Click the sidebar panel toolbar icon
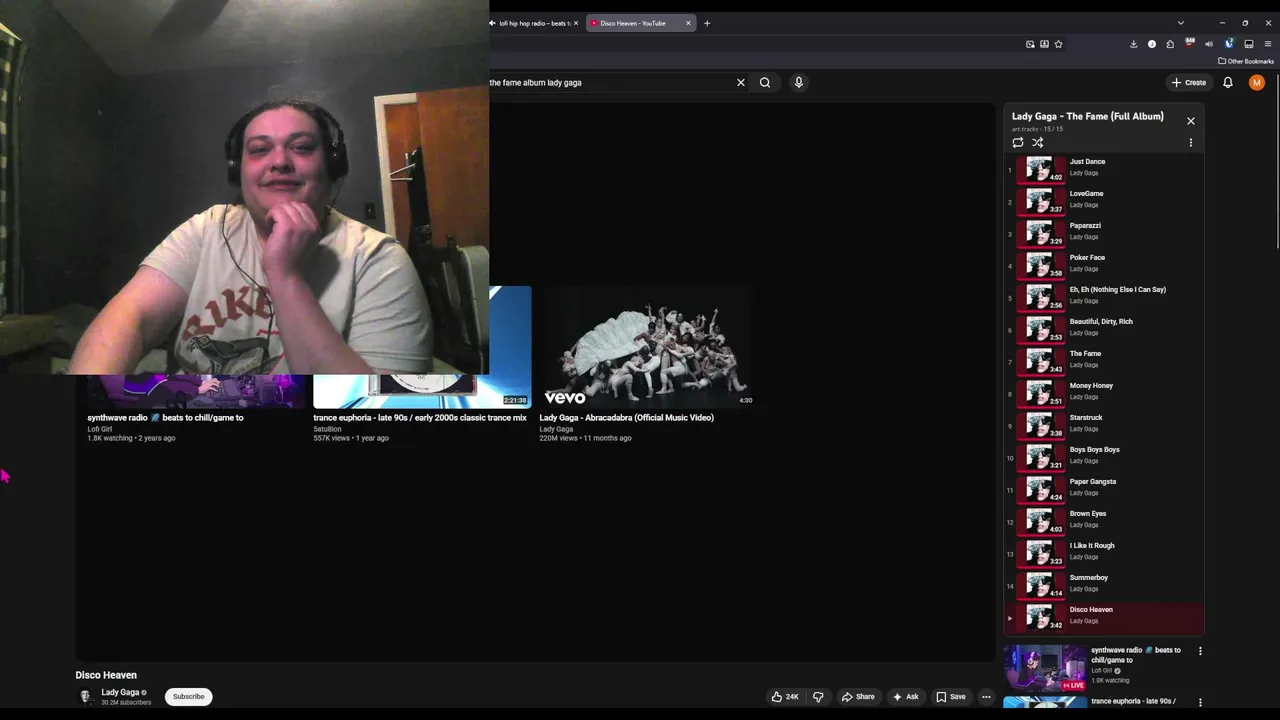This screenshot has height=720, width=1280. coord(1248,44)
